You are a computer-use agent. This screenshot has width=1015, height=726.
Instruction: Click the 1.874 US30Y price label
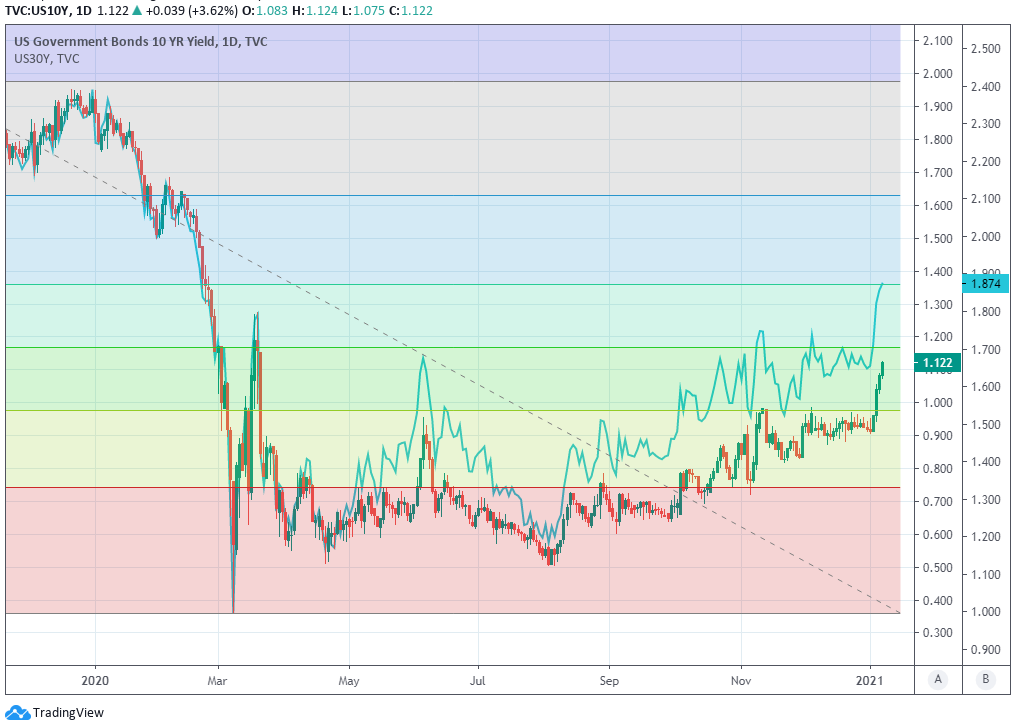[986, 283]
